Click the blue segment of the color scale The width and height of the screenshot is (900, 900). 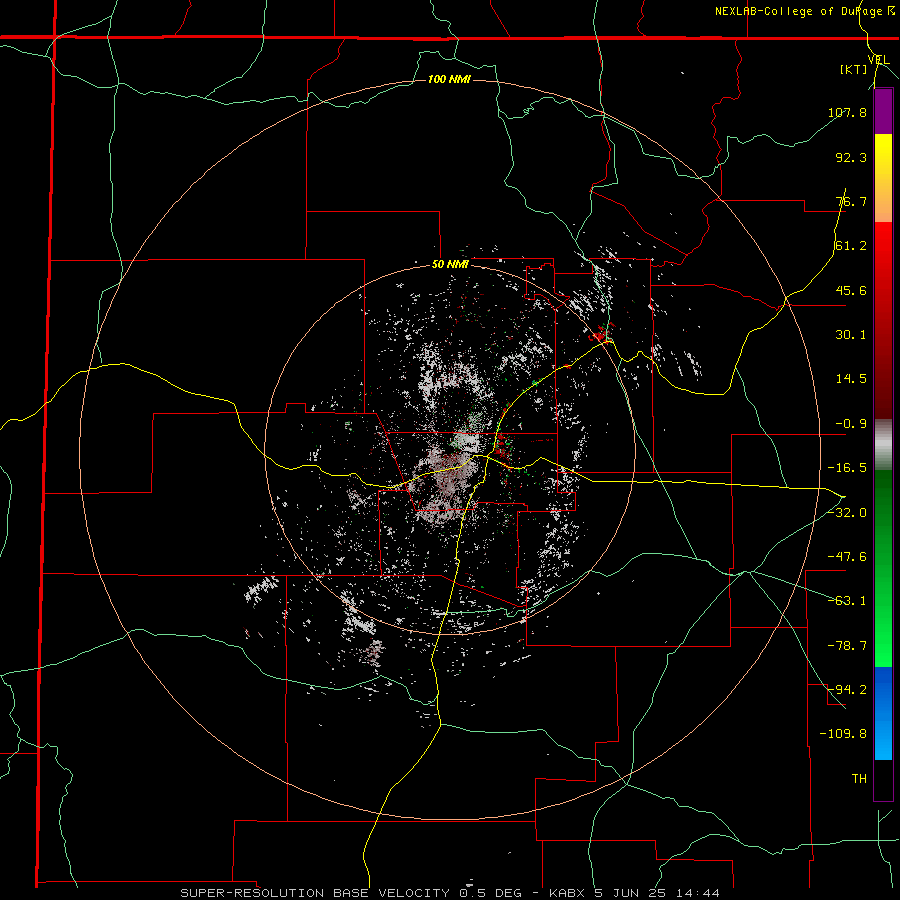[883, 713]
